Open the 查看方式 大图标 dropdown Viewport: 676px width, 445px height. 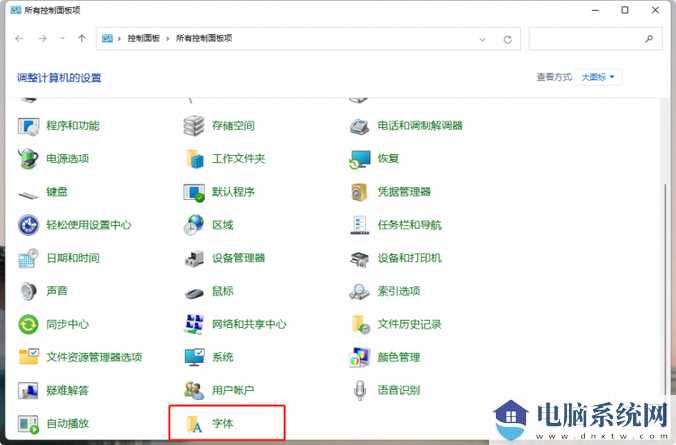[598, 77]
